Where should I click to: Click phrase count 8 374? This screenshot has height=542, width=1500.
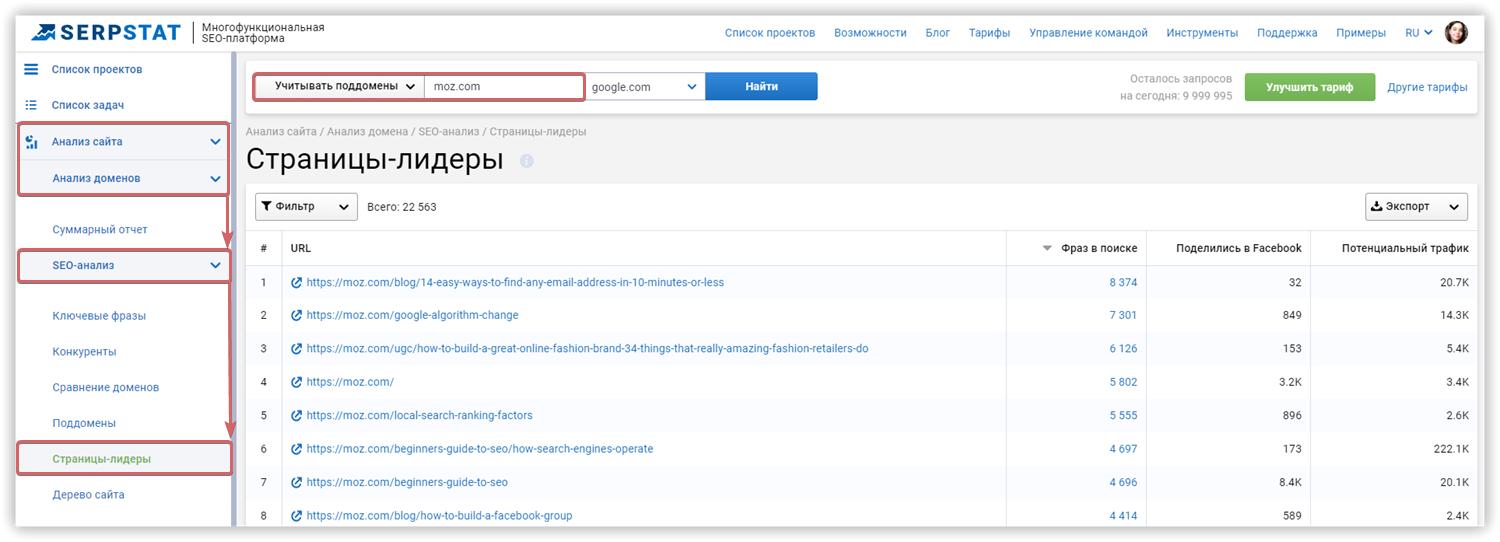click(x=1123, y=283)
